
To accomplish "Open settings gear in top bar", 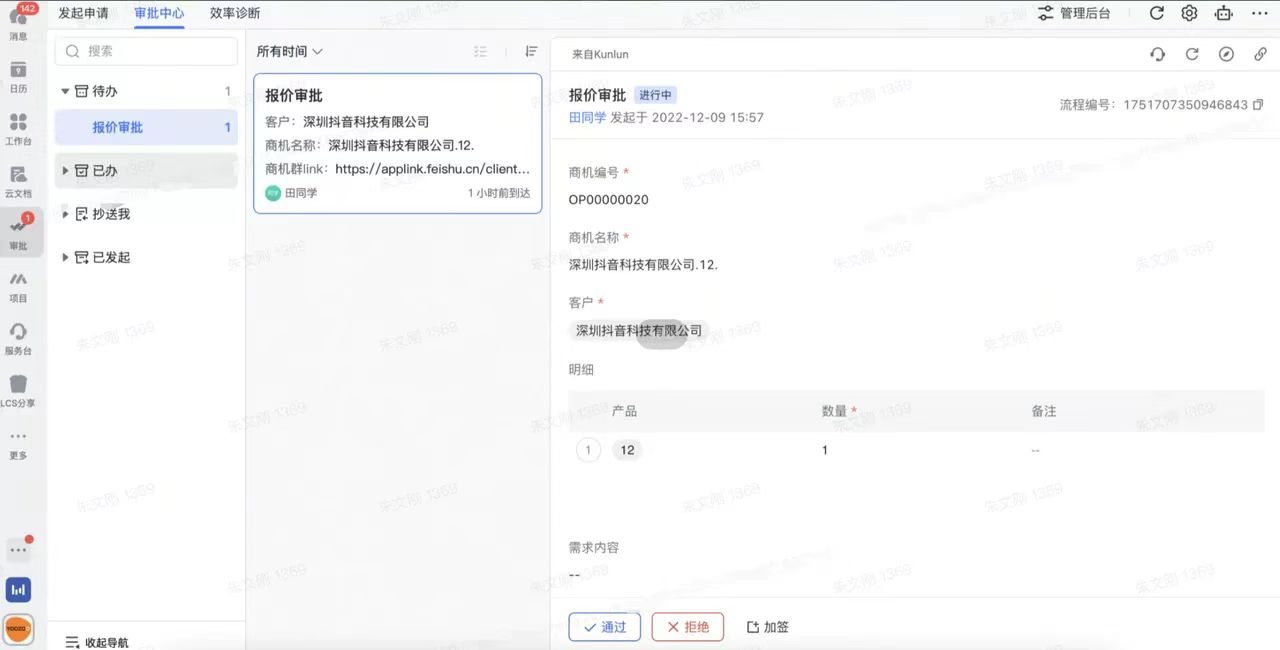I will (1189, 13).
